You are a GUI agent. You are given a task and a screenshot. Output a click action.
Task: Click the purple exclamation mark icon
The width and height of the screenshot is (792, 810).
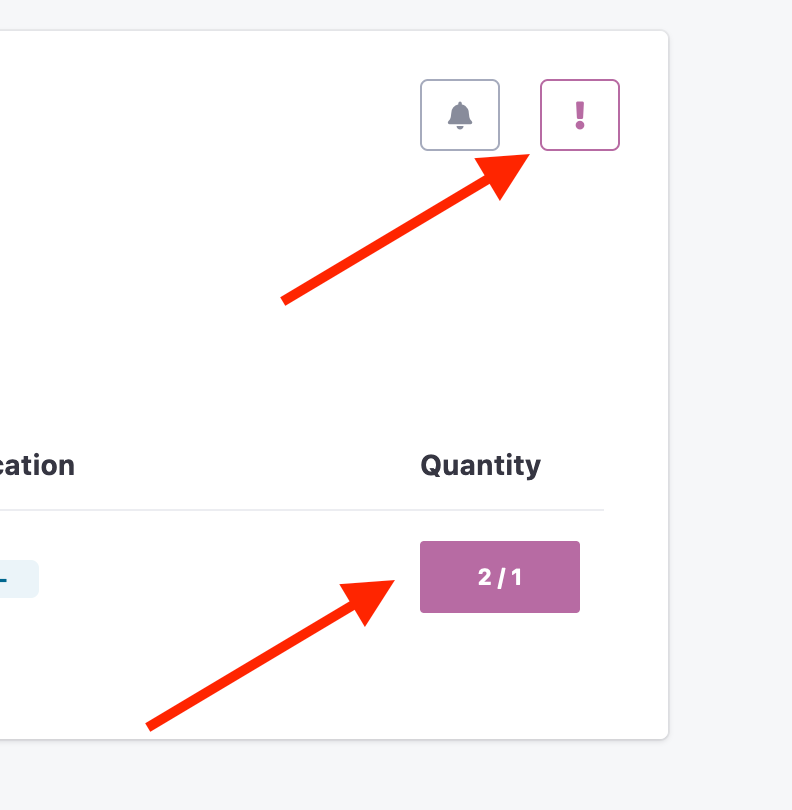[580, 115]
